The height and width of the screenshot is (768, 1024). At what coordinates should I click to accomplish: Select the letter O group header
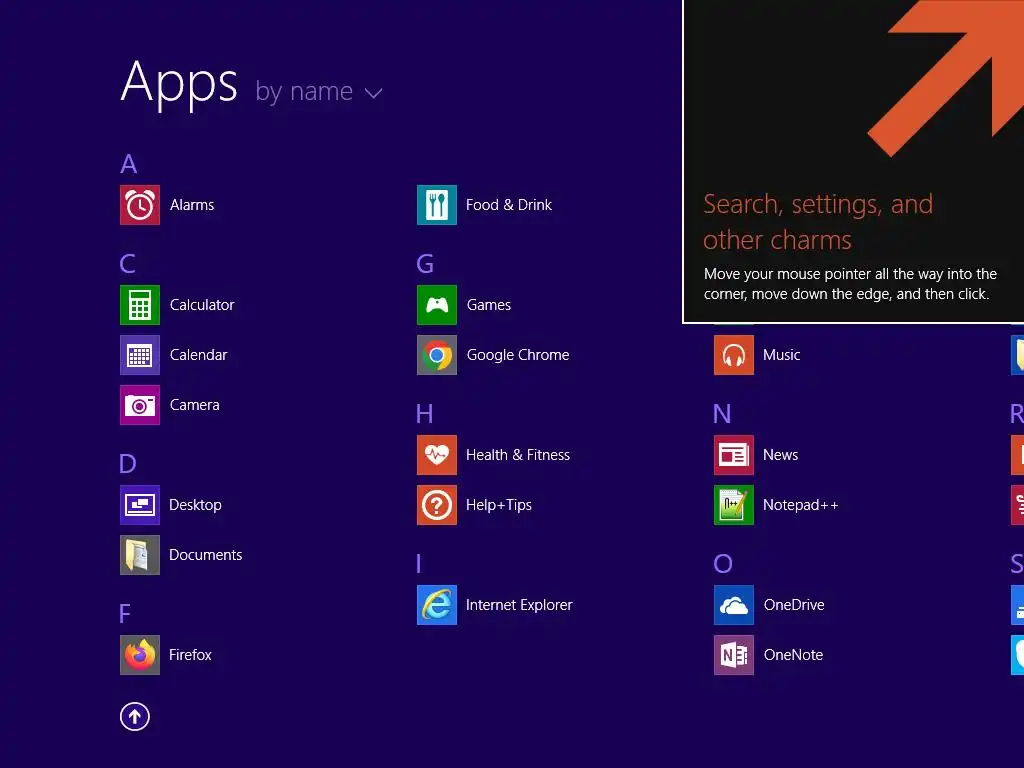tap(723, 564)
